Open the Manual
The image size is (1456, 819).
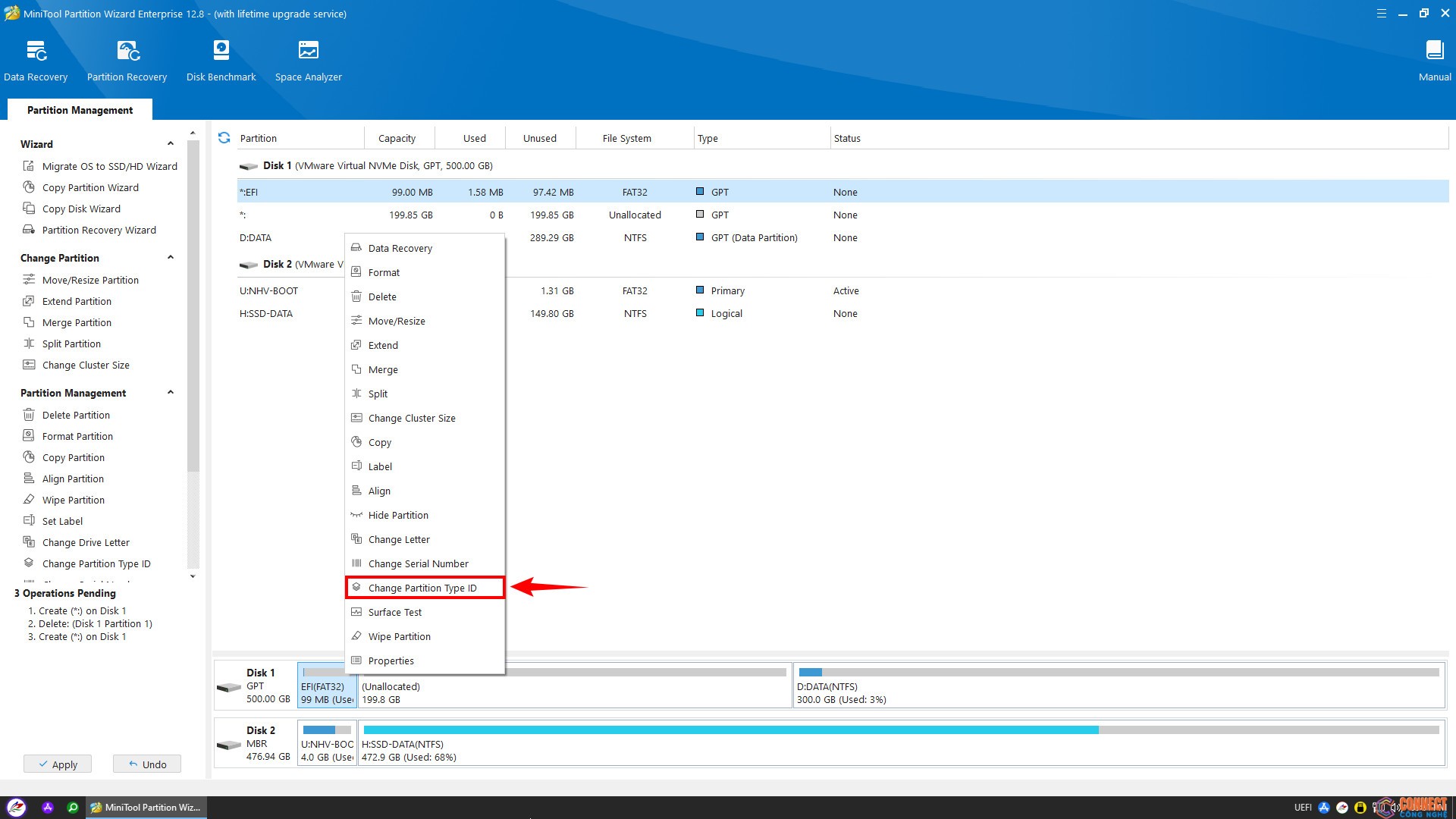[x=1434, y=61]
